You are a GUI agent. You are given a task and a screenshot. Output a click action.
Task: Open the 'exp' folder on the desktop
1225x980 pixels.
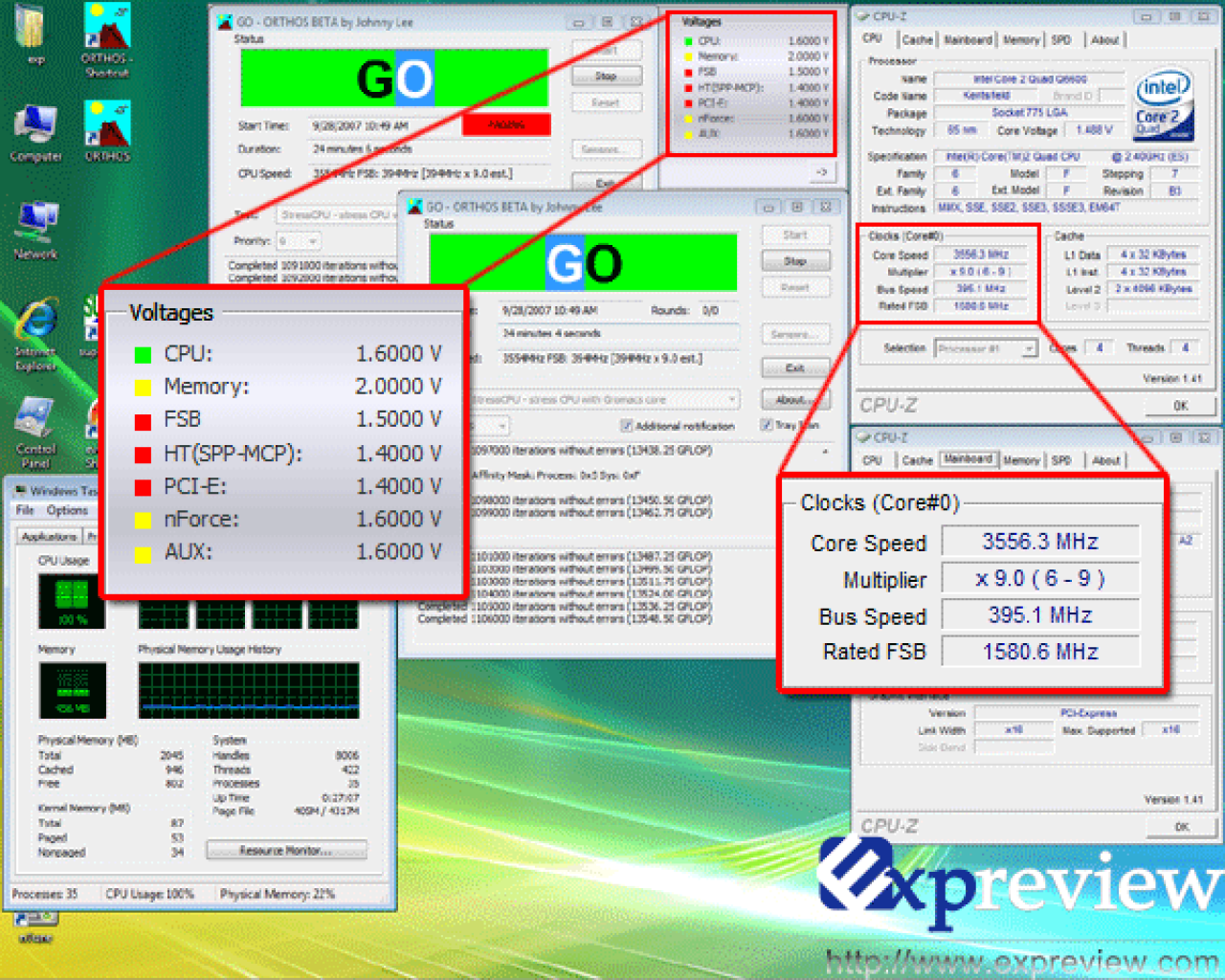pyautogui.click(x=32, y=33)
